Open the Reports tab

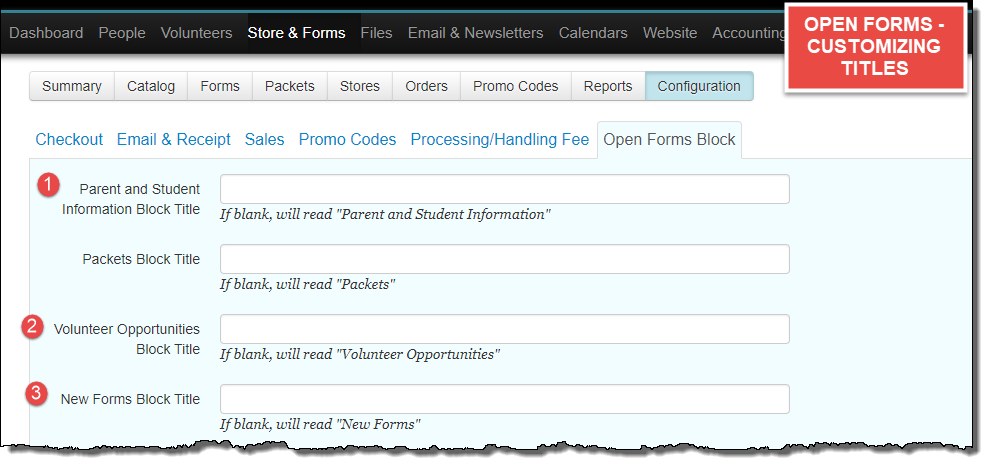pos(607,86)
